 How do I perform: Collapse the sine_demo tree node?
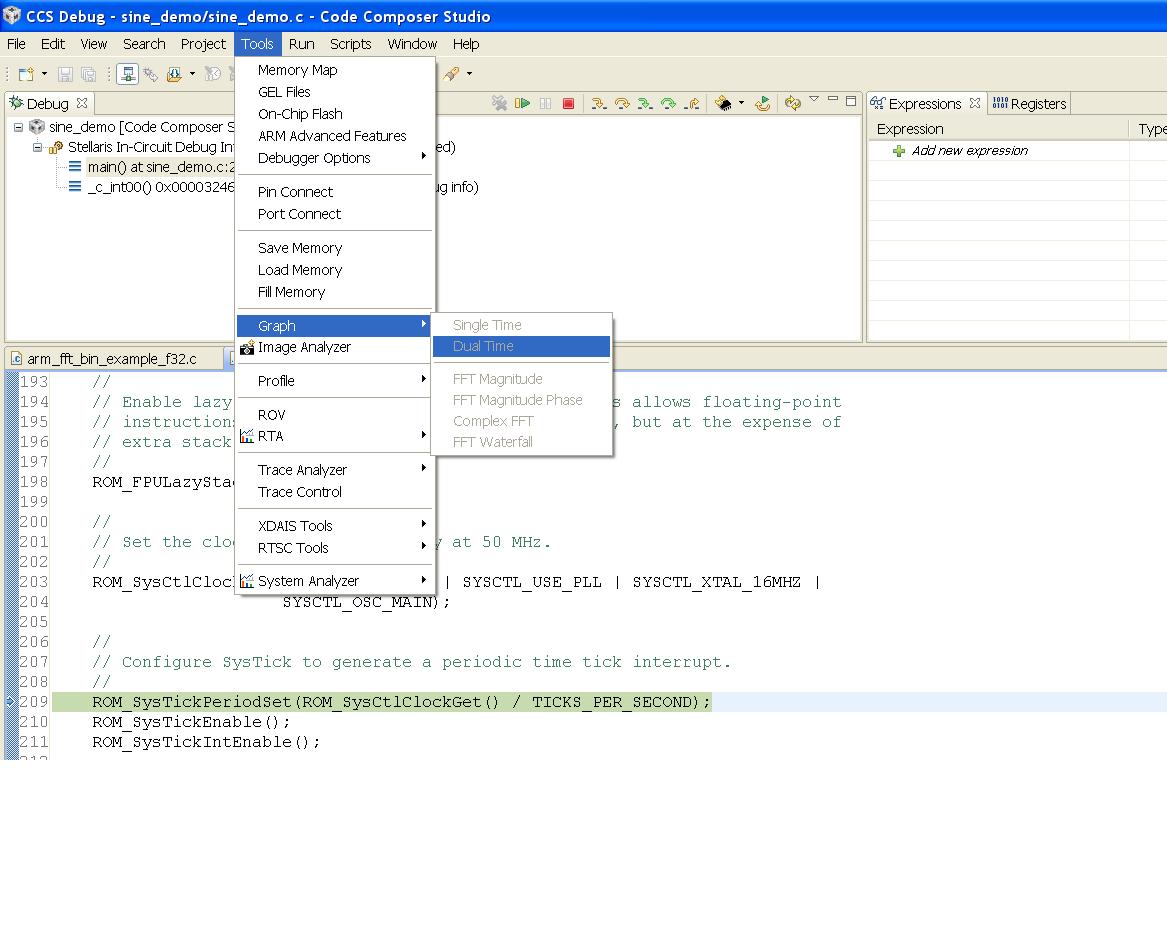click(x=18, y=127)
